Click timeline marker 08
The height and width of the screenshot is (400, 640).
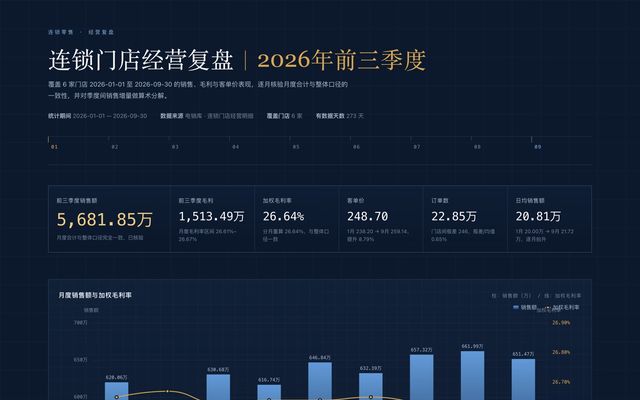477,147
